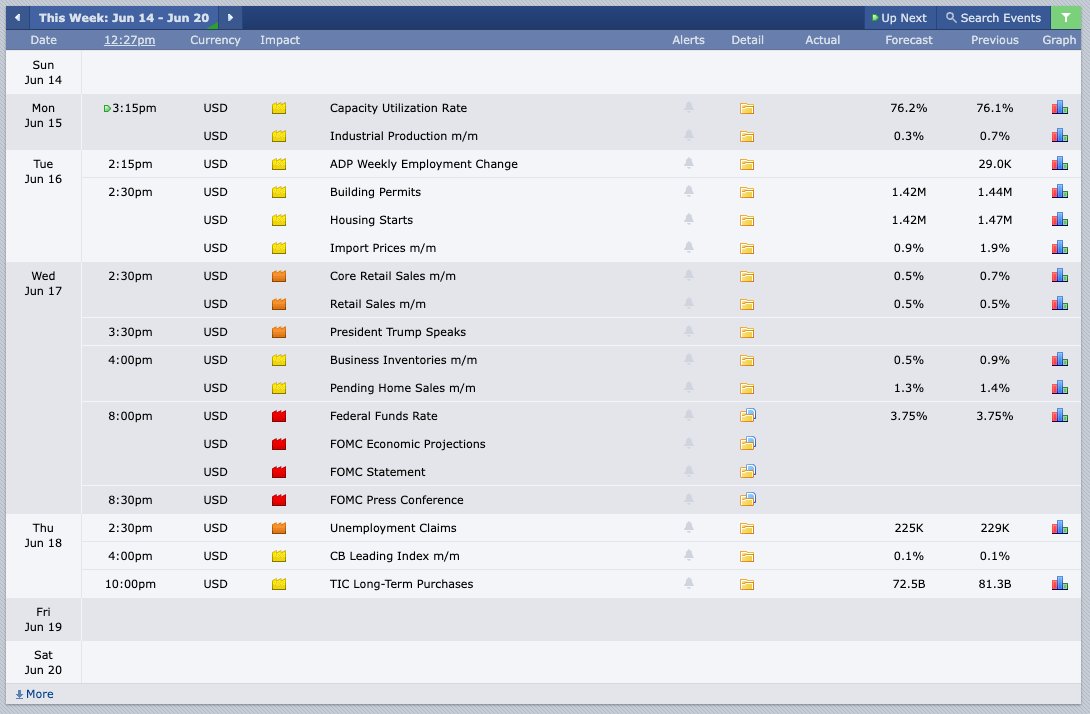The height and width of the screenshot is (714, 1090).
Task: Click the Up Next button
Action: 900,18
